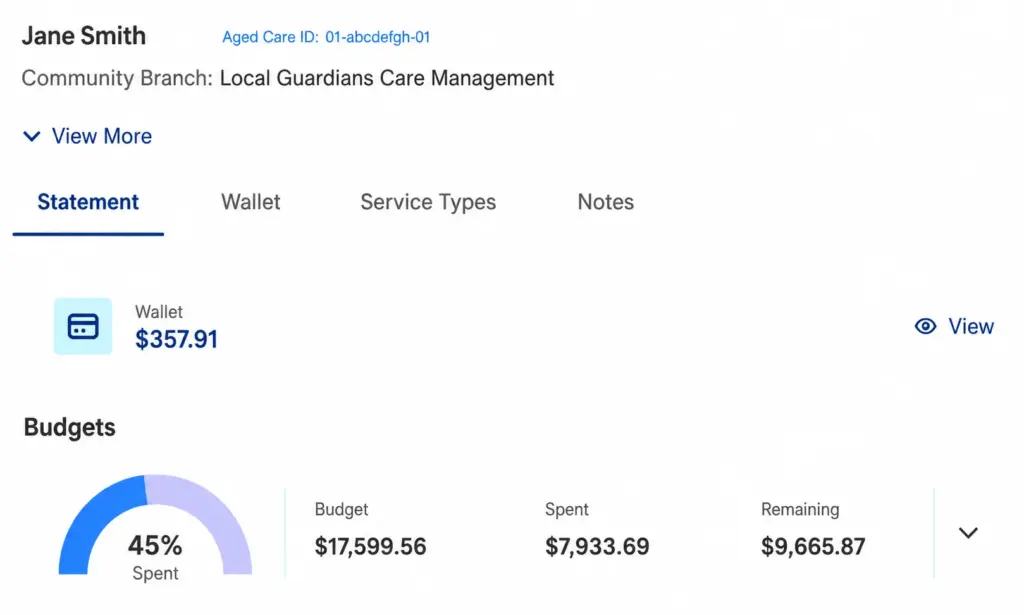Open the Statement tab

pos(88,202)
